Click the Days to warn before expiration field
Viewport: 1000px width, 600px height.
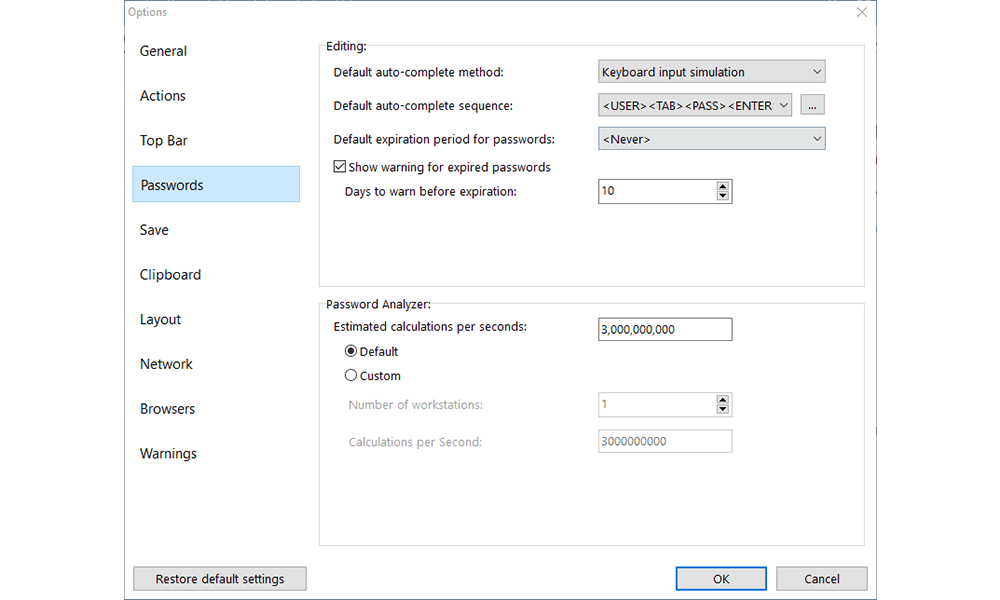(x=657, y=191)
